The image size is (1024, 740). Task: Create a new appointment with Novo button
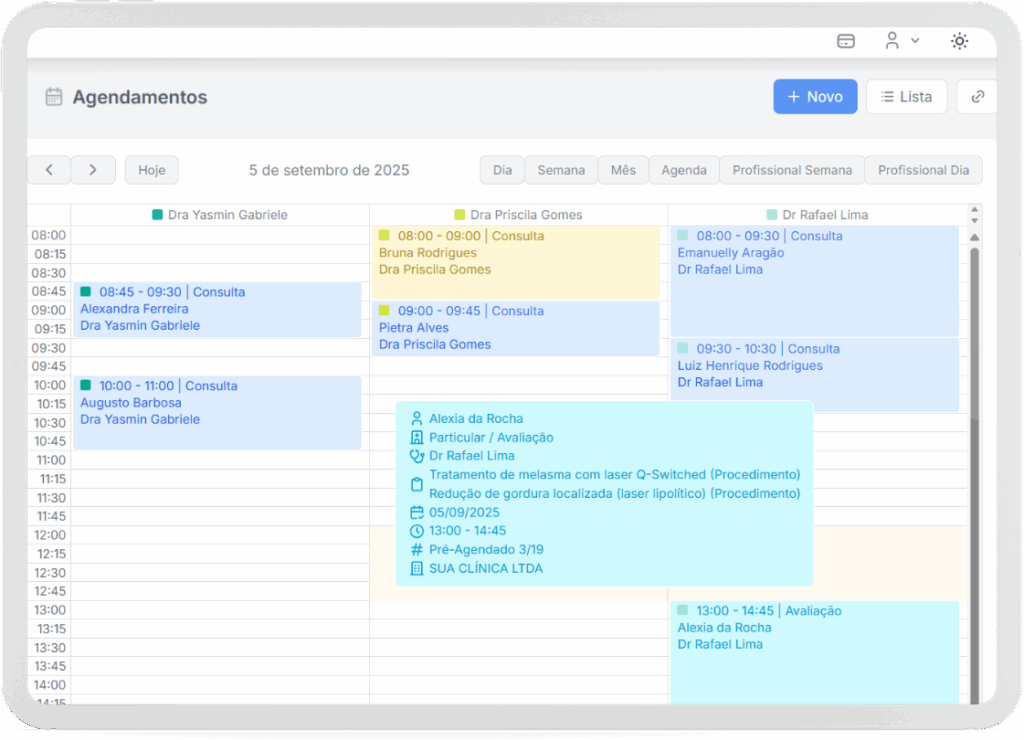(x=814, y=97)
